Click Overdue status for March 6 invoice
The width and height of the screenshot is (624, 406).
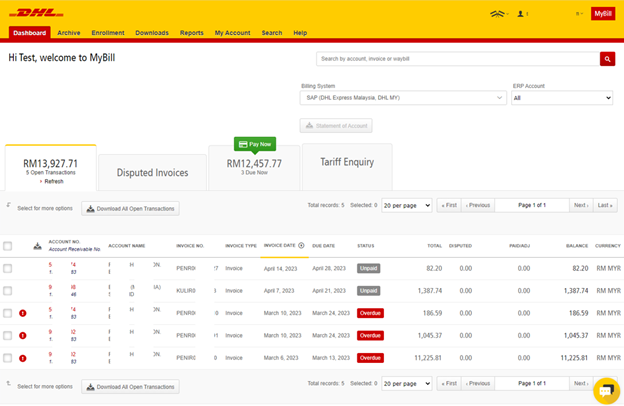click(x=370, y=358)
